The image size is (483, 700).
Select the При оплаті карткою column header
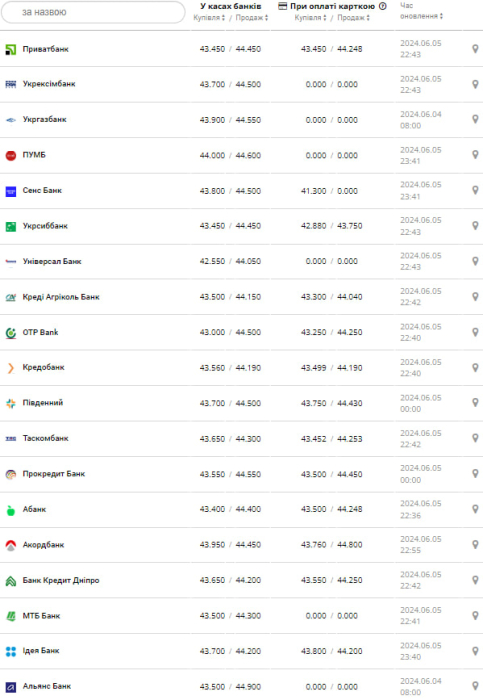tap(332, 6)
